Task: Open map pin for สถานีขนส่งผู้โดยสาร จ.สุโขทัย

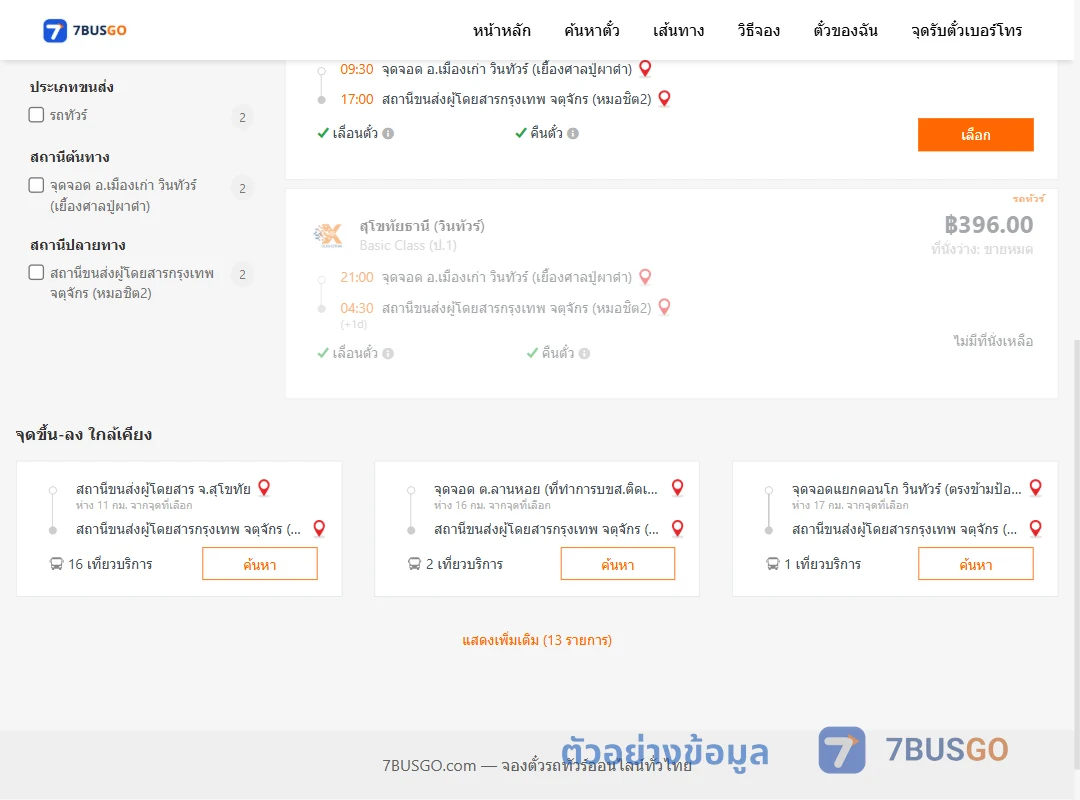Action: point(264,488)
